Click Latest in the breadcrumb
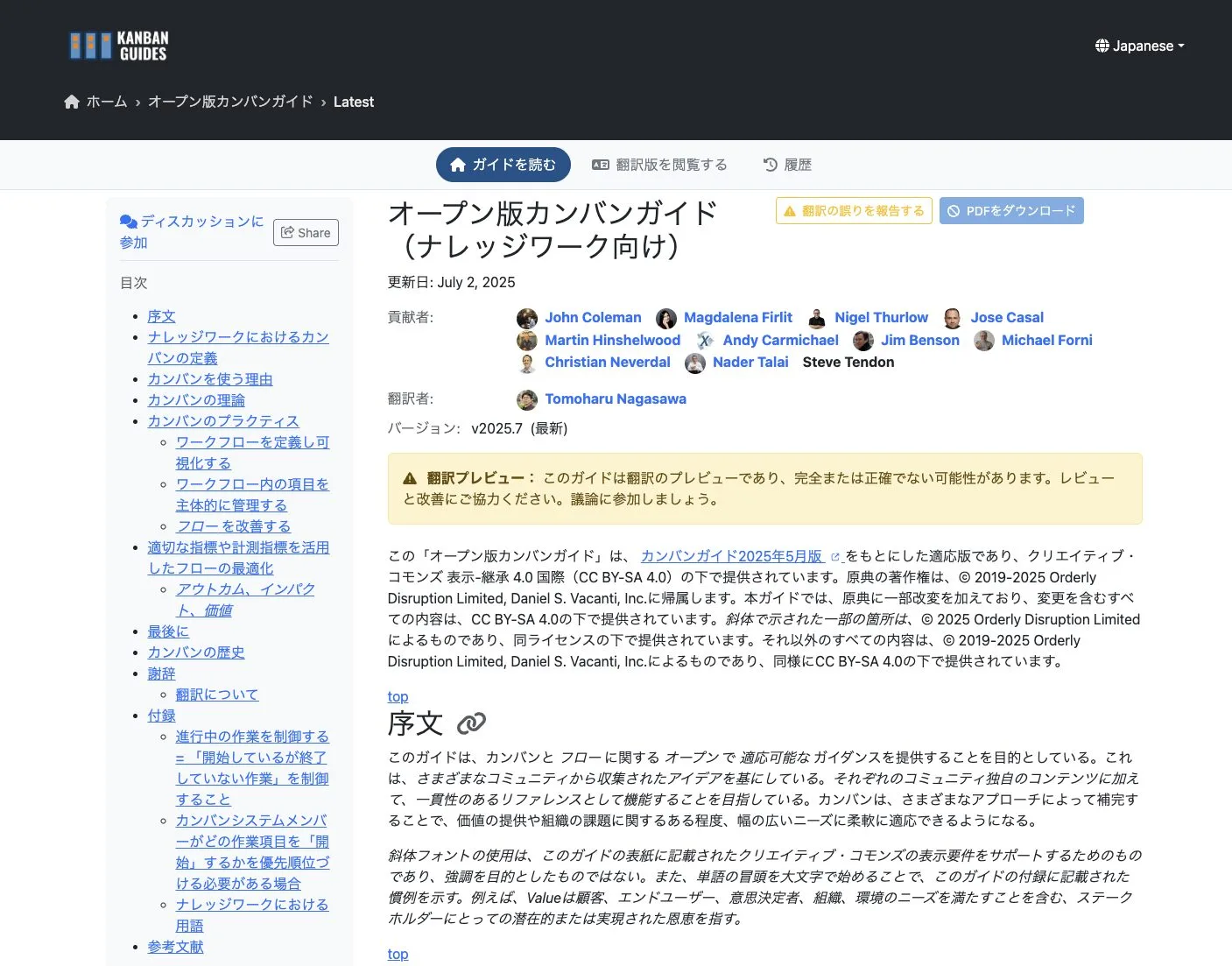 [354, 102]
